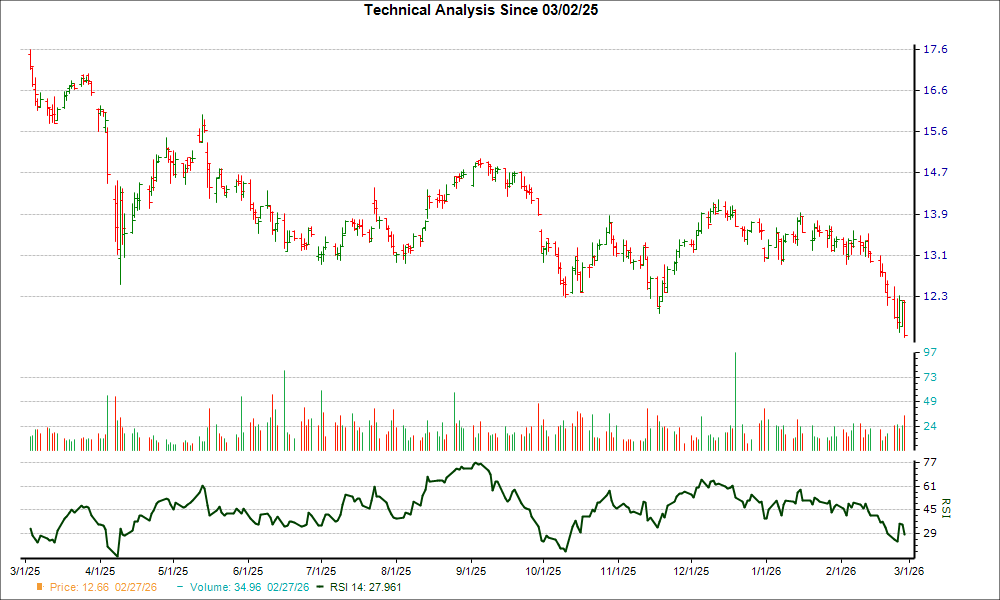Select the 3/1/25 starting date axis label
1000x600 pixels.
[25, 570]
